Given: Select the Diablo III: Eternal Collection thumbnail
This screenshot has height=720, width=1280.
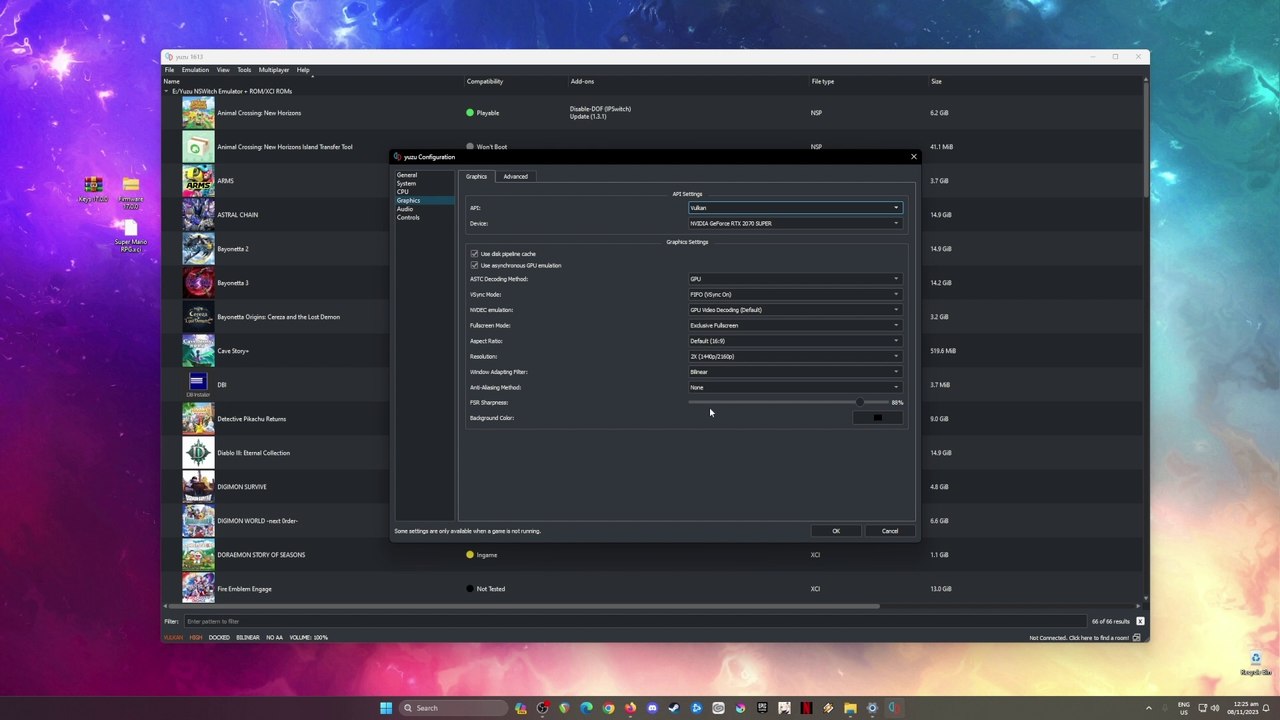Looking at the screenshot, I should click(198, 453).
